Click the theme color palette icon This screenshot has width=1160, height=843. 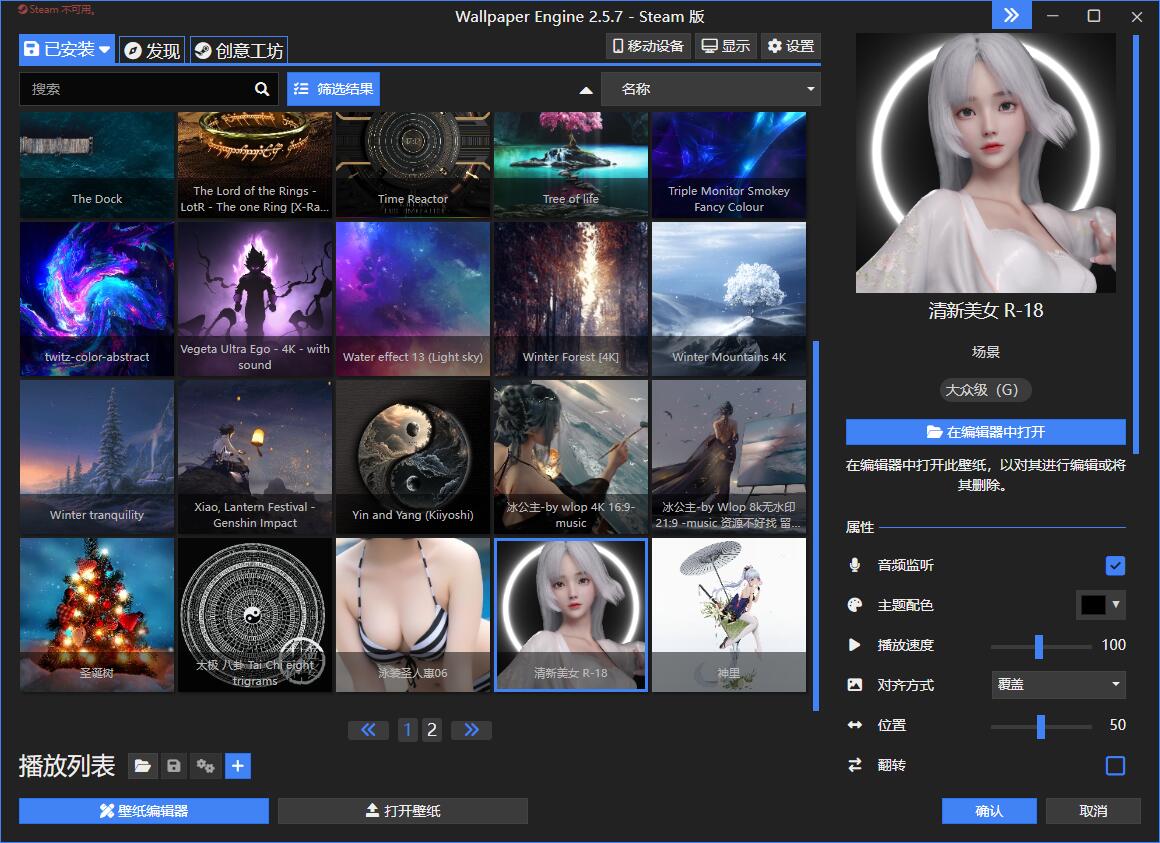pyautogui.click(x=854, y=605)
